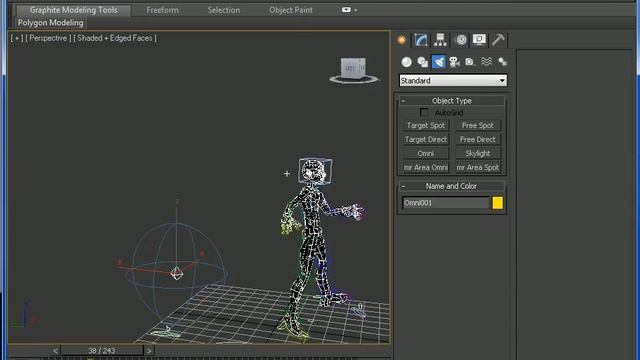Click the ViewCube in the viewport
The height and width of the screenshot is (360, 640).
click(353, 68)
